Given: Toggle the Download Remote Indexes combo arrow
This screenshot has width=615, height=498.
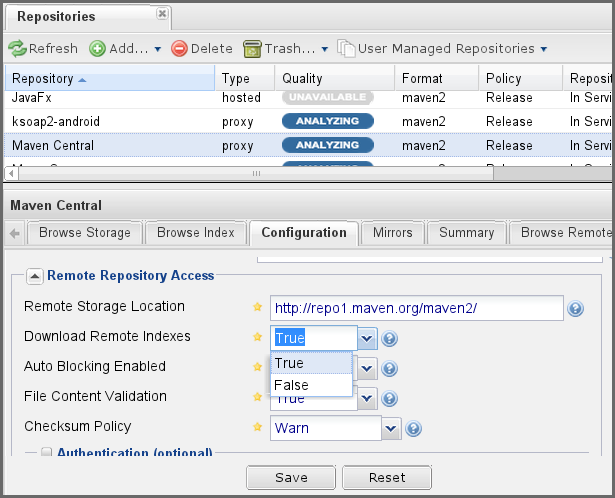Looking at the screenshot, I should (367, 338).
